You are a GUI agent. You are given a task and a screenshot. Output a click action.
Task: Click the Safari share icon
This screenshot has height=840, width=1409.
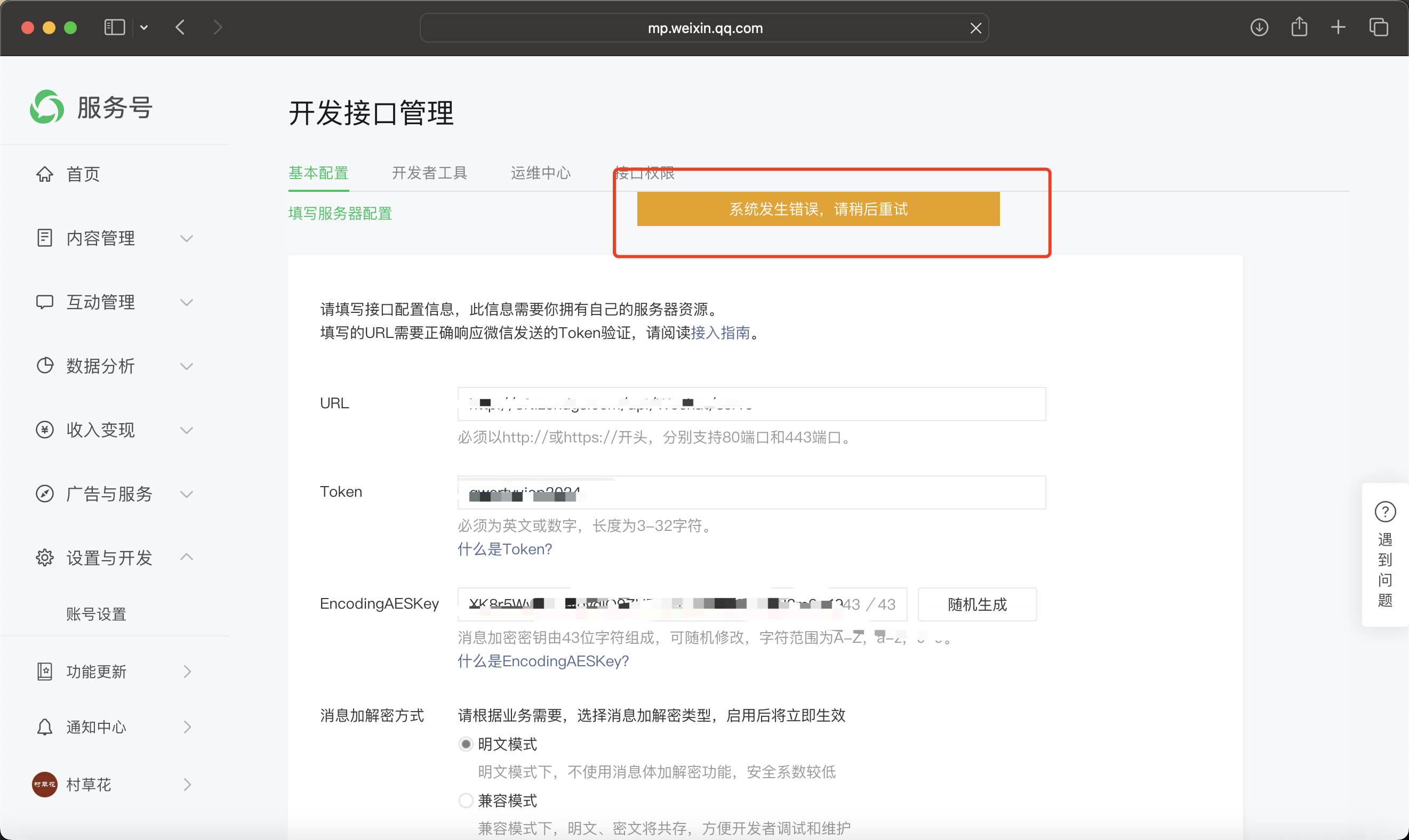1299,27
